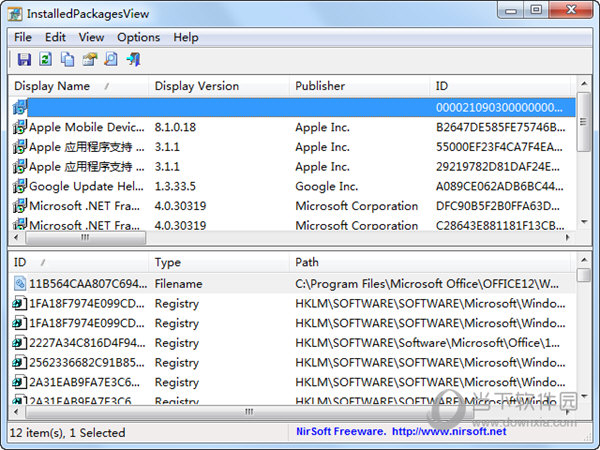
Task: Open the Help menu
Action: click(x=186, y=38)
